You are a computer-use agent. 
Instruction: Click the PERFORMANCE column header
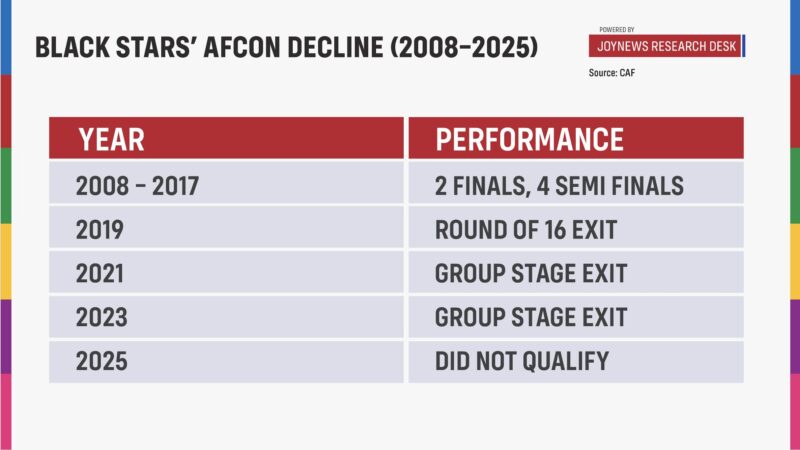[x=575, y=139]
